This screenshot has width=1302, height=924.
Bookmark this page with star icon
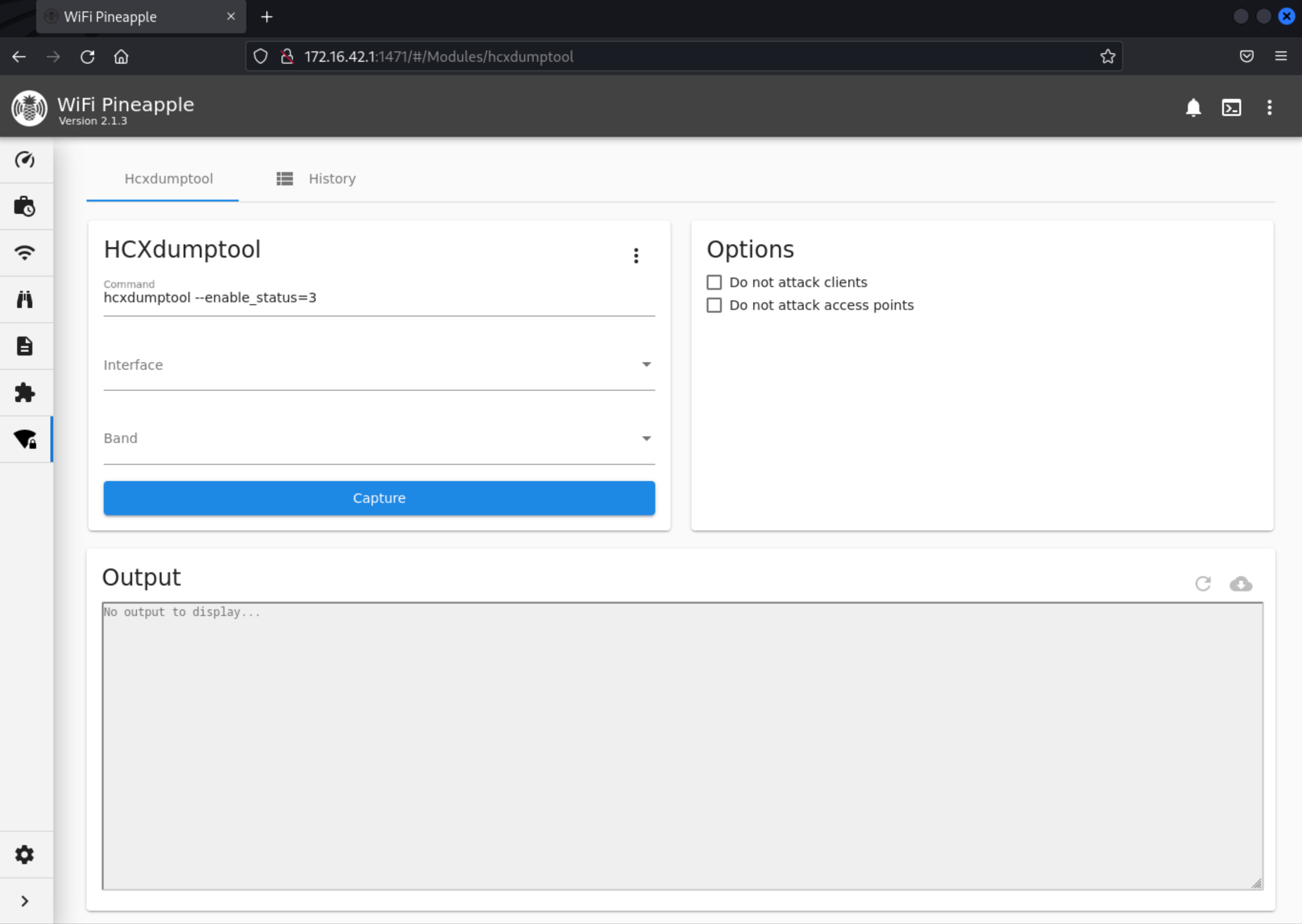1108,57
